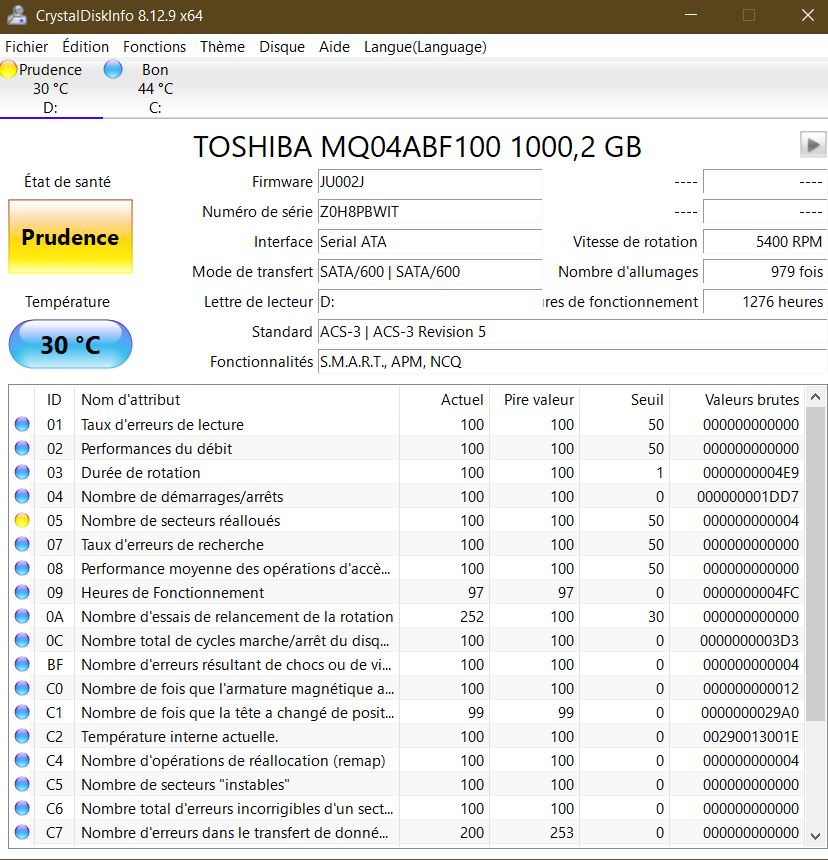
Task: Click the 1276 heures field
Action: click(764, 302)
